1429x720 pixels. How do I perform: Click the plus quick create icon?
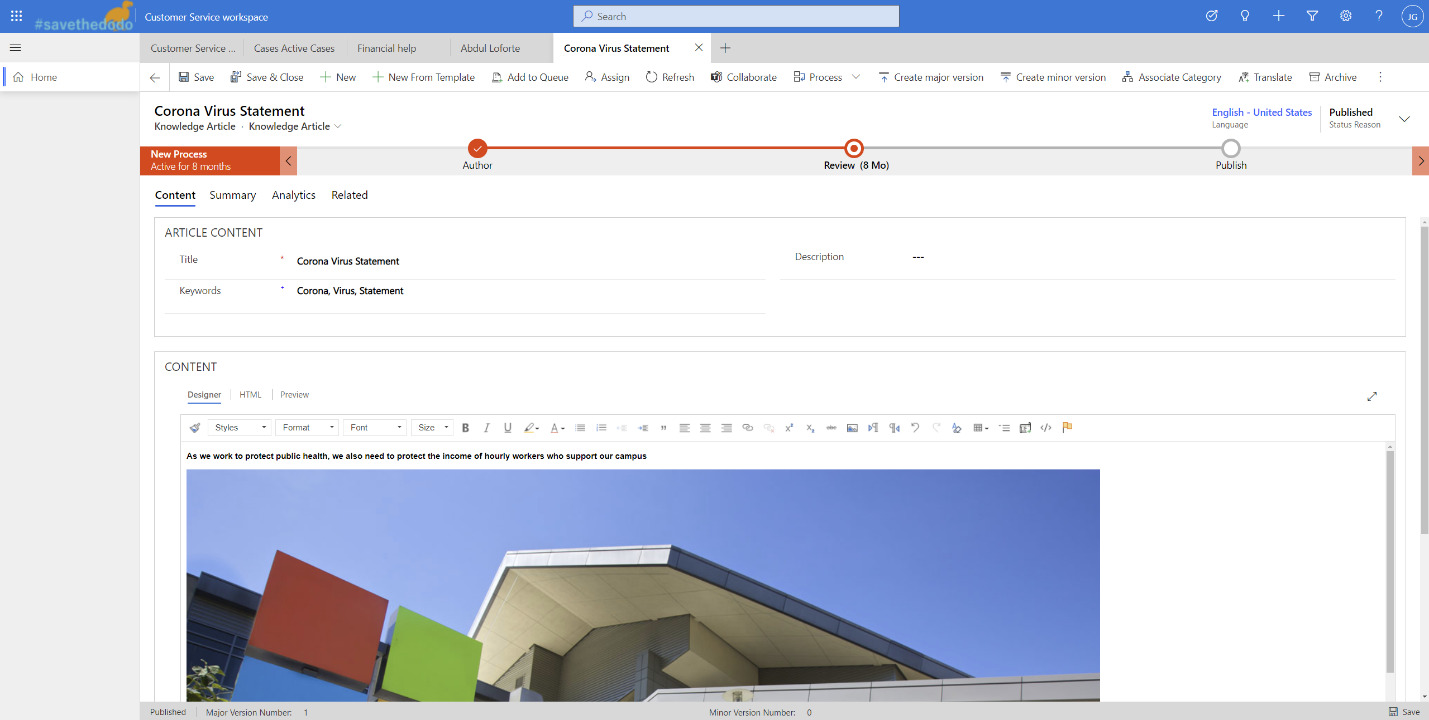1279,16
